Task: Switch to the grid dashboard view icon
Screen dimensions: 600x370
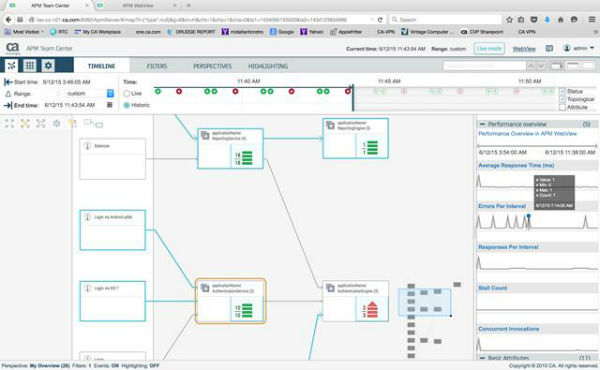Action: tap(29, 65)
